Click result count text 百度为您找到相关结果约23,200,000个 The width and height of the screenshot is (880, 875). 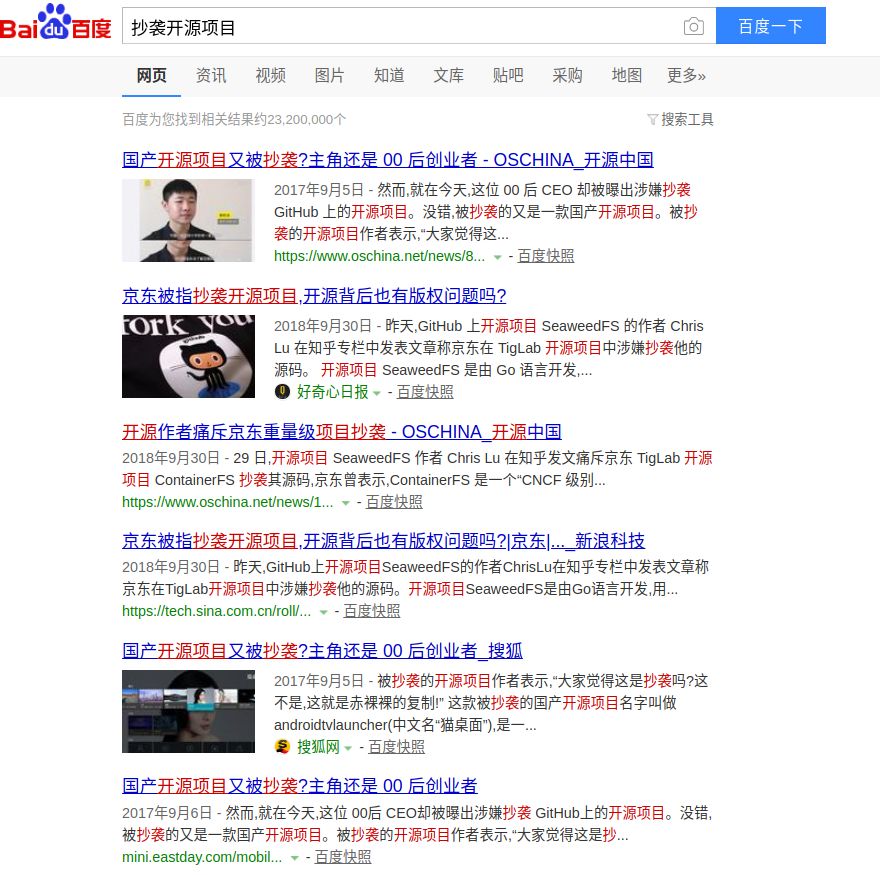pyautogui.click(x=234, y=120)
